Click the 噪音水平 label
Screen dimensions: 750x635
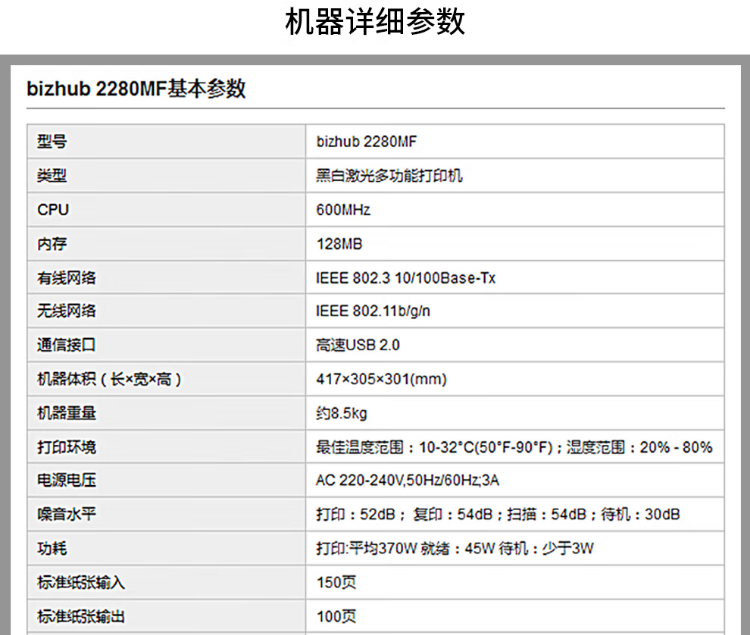point(66,515)
